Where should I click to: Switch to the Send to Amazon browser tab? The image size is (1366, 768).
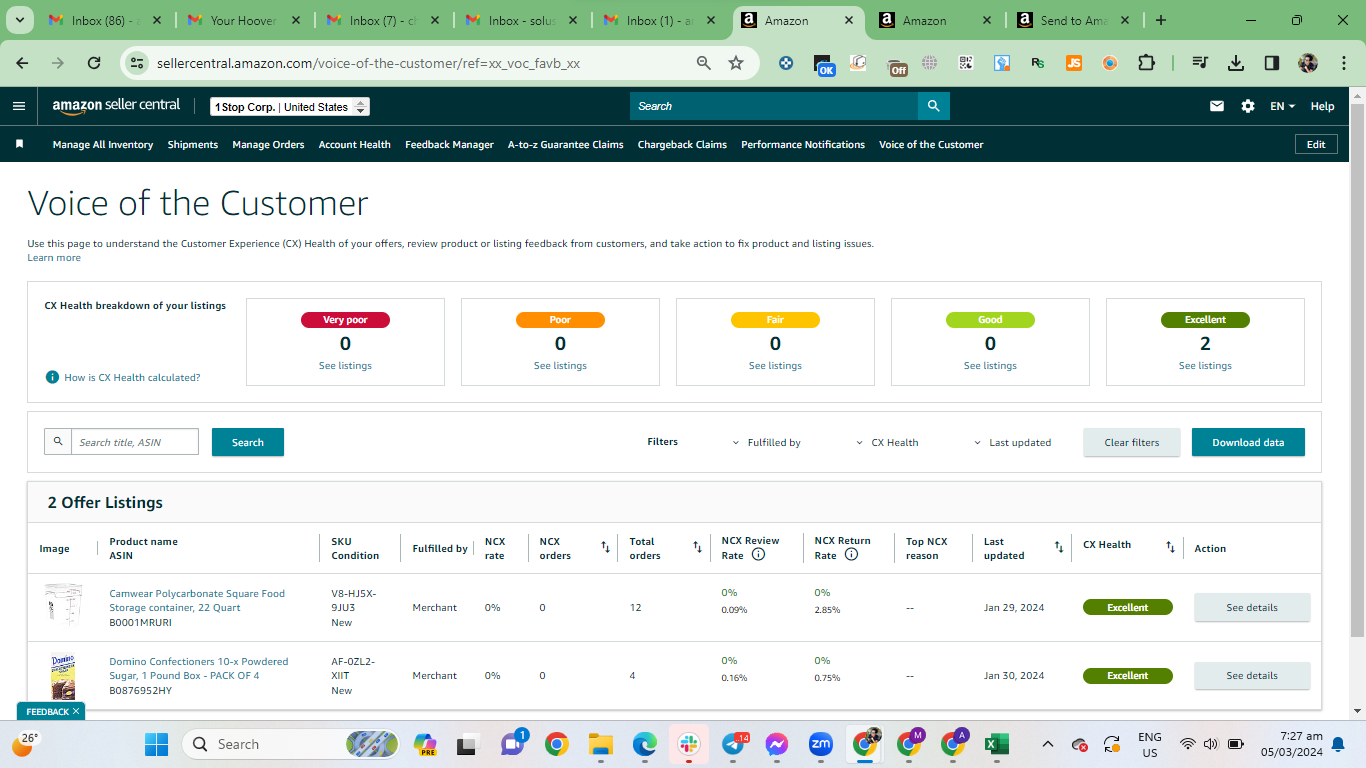coord(1074,20)
